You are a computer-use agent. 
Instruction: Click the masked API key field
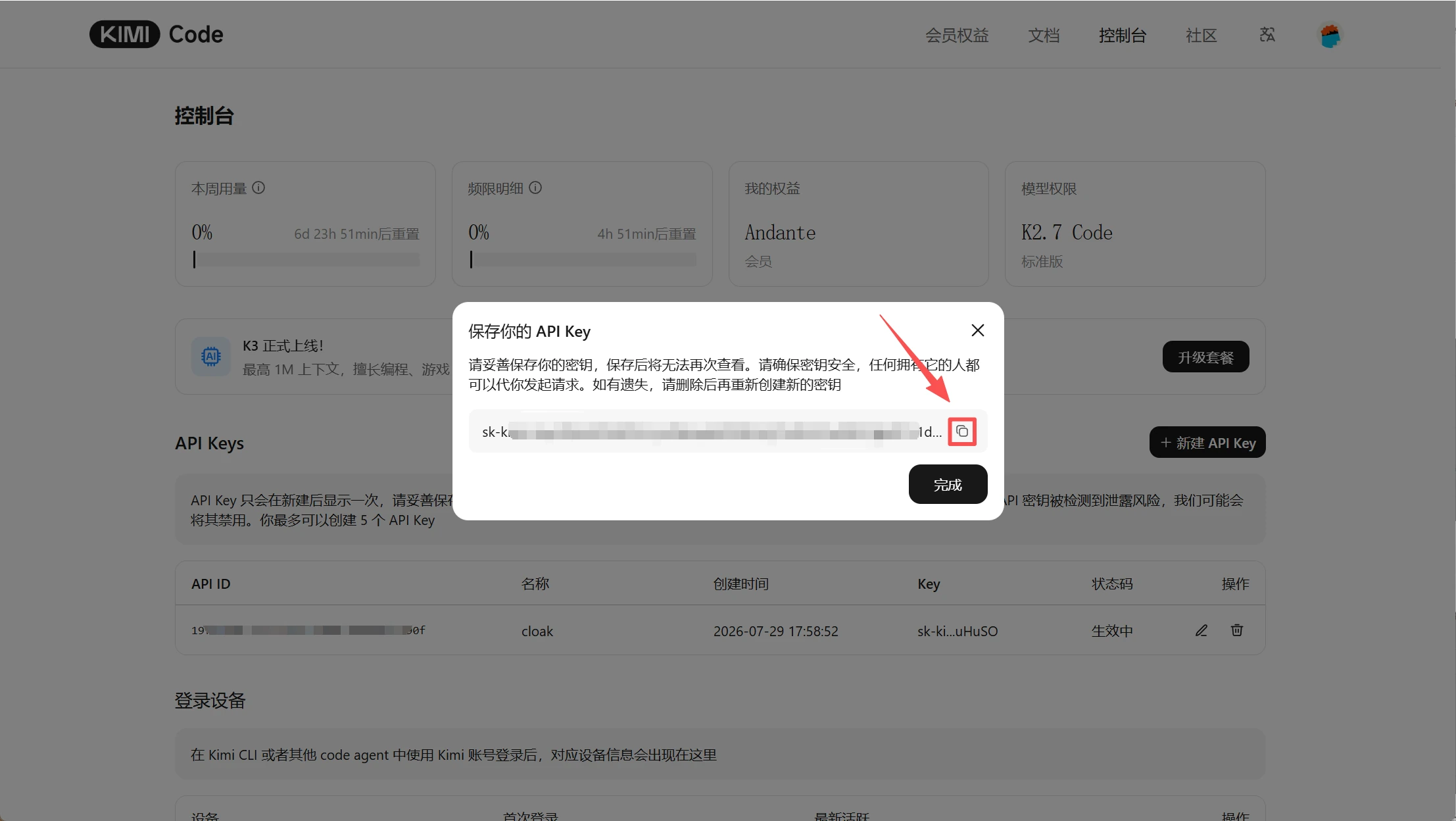(728, 432)
